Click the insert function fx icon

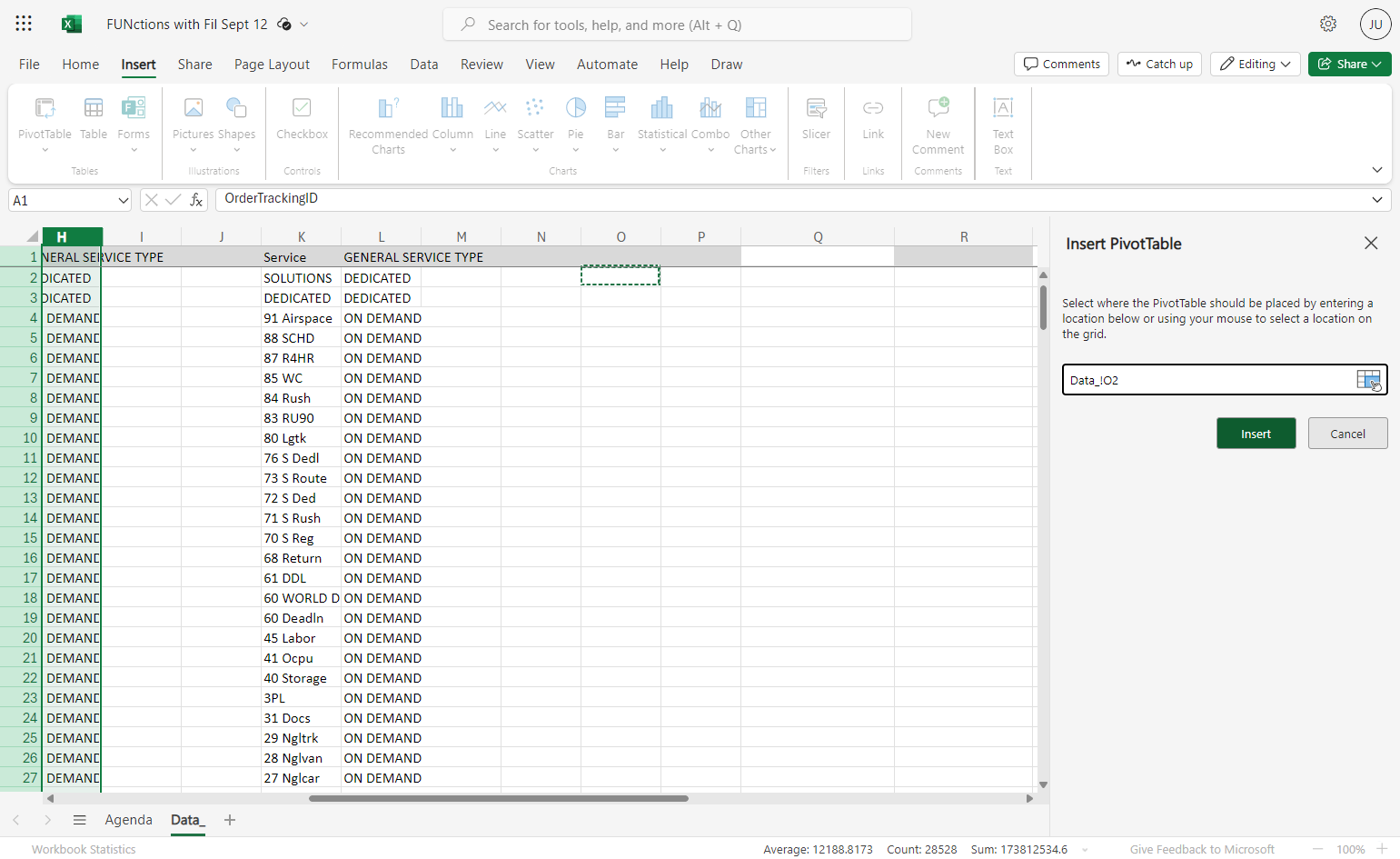tap(196, 200)
